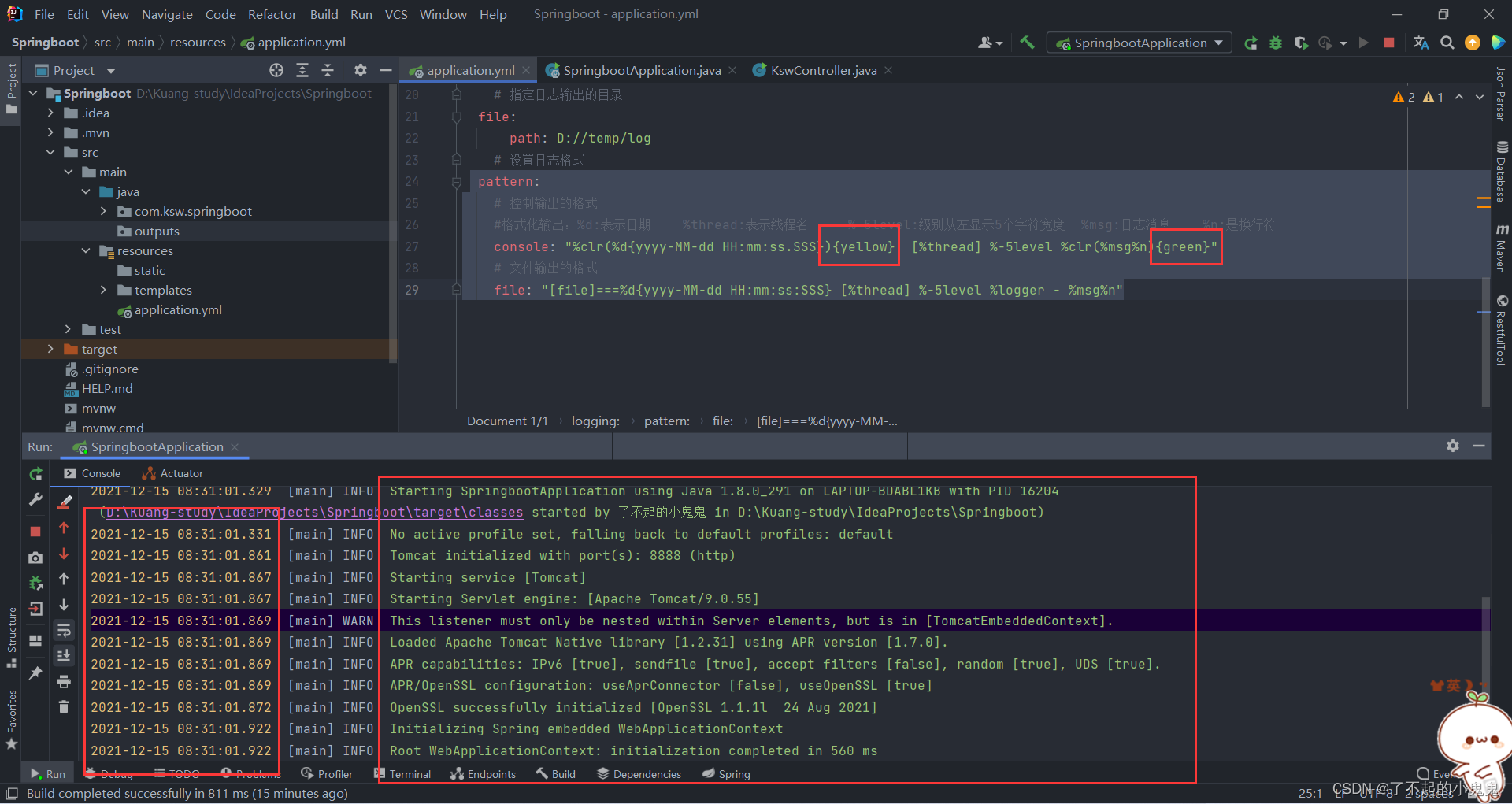
Task: Go to next highlighted warning arrow
Action: pyautogui.click(x=1480, y=97)
